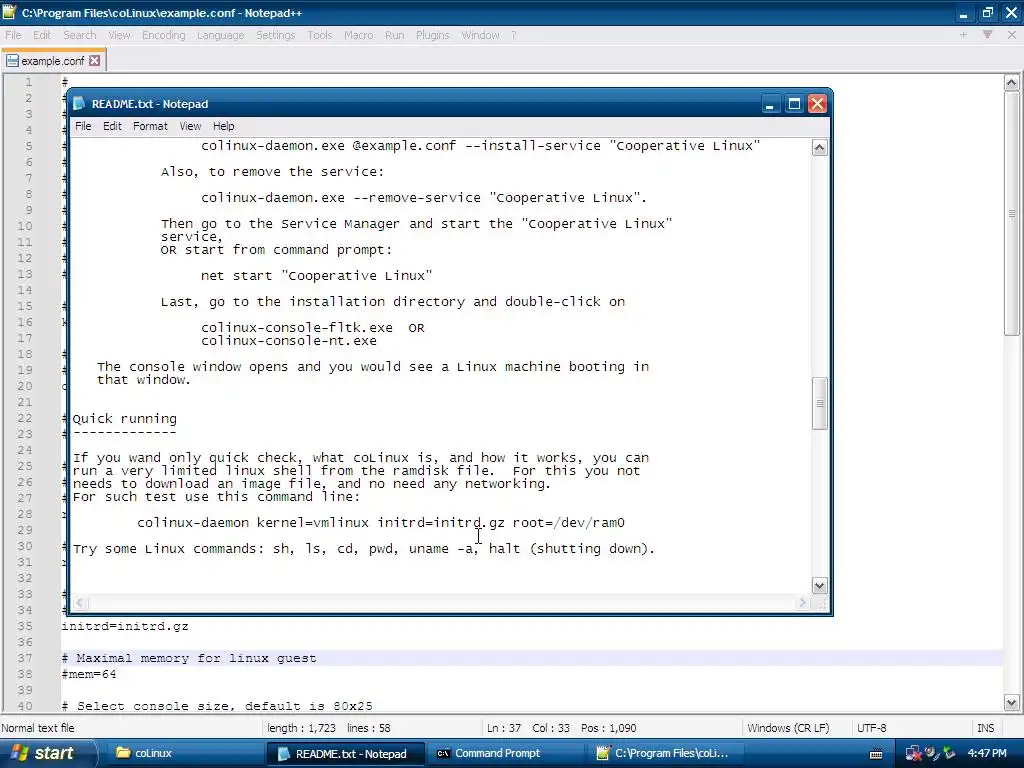
Task: Open the ? help menu in Notepad++
Action: [x=514, y=35]
